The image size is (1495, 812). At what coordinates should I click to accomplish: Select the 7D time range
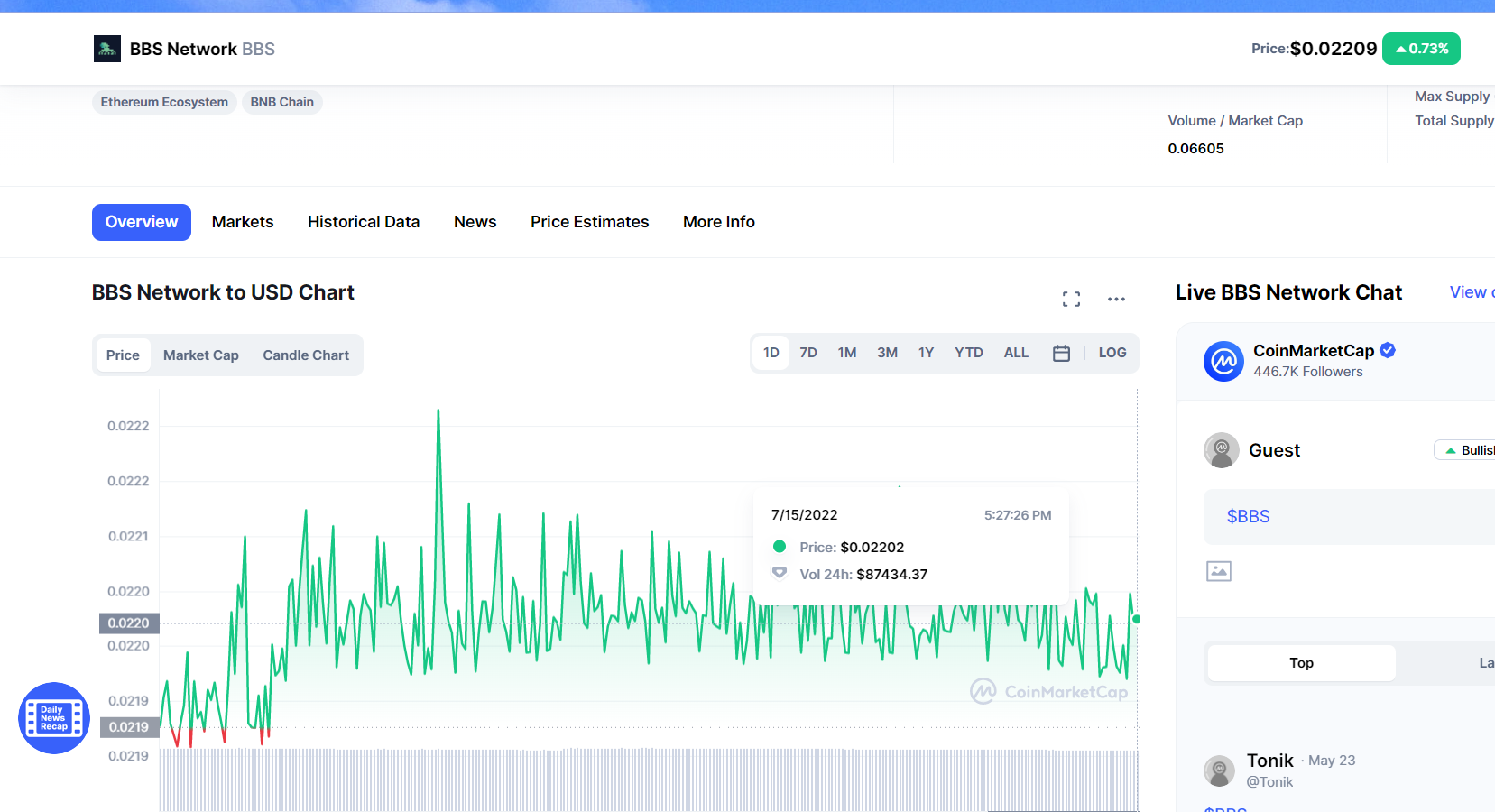(808, 353)
